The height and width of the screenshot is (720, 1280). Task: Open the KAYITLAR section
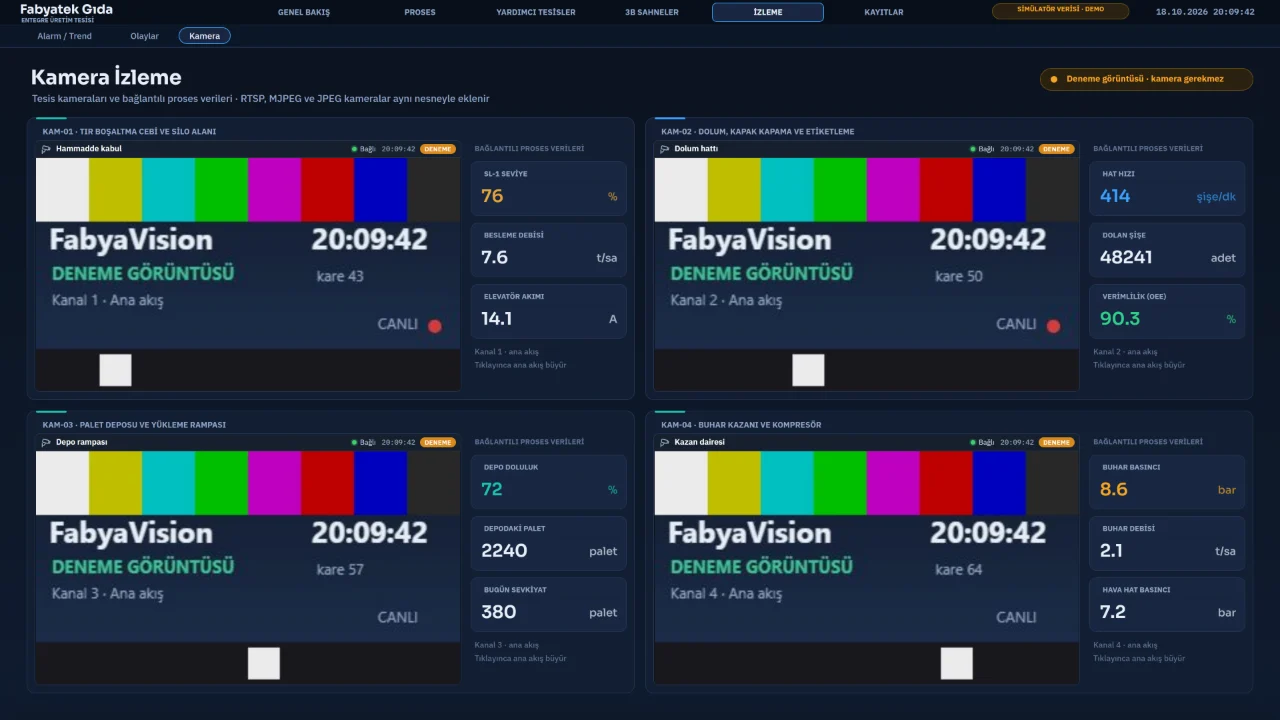pyautogui.click(x=884, y=12)
